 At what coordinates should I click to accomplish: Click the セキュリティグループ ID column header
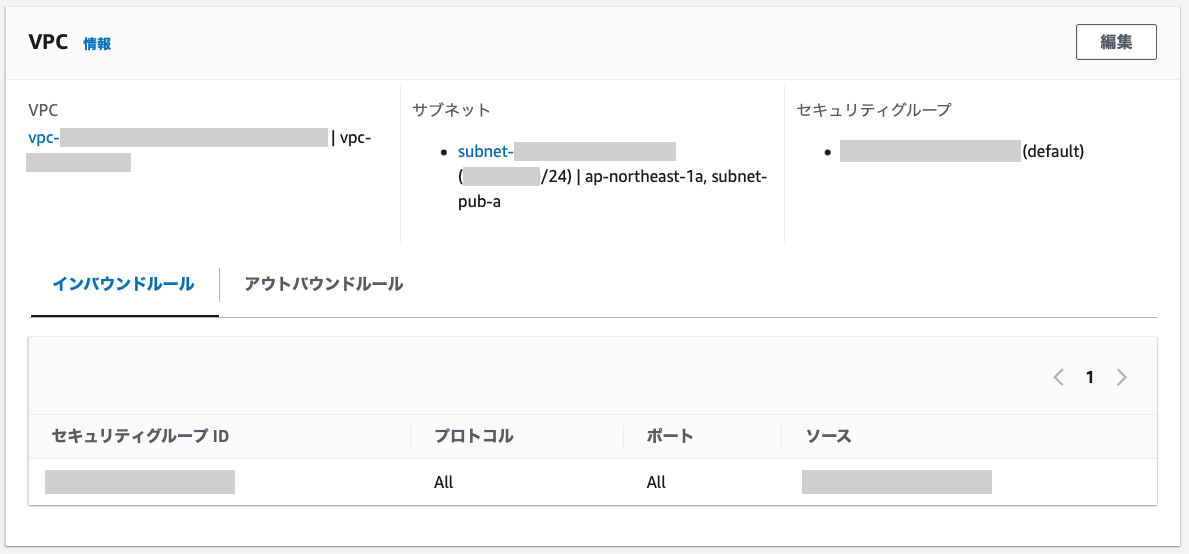141,436
